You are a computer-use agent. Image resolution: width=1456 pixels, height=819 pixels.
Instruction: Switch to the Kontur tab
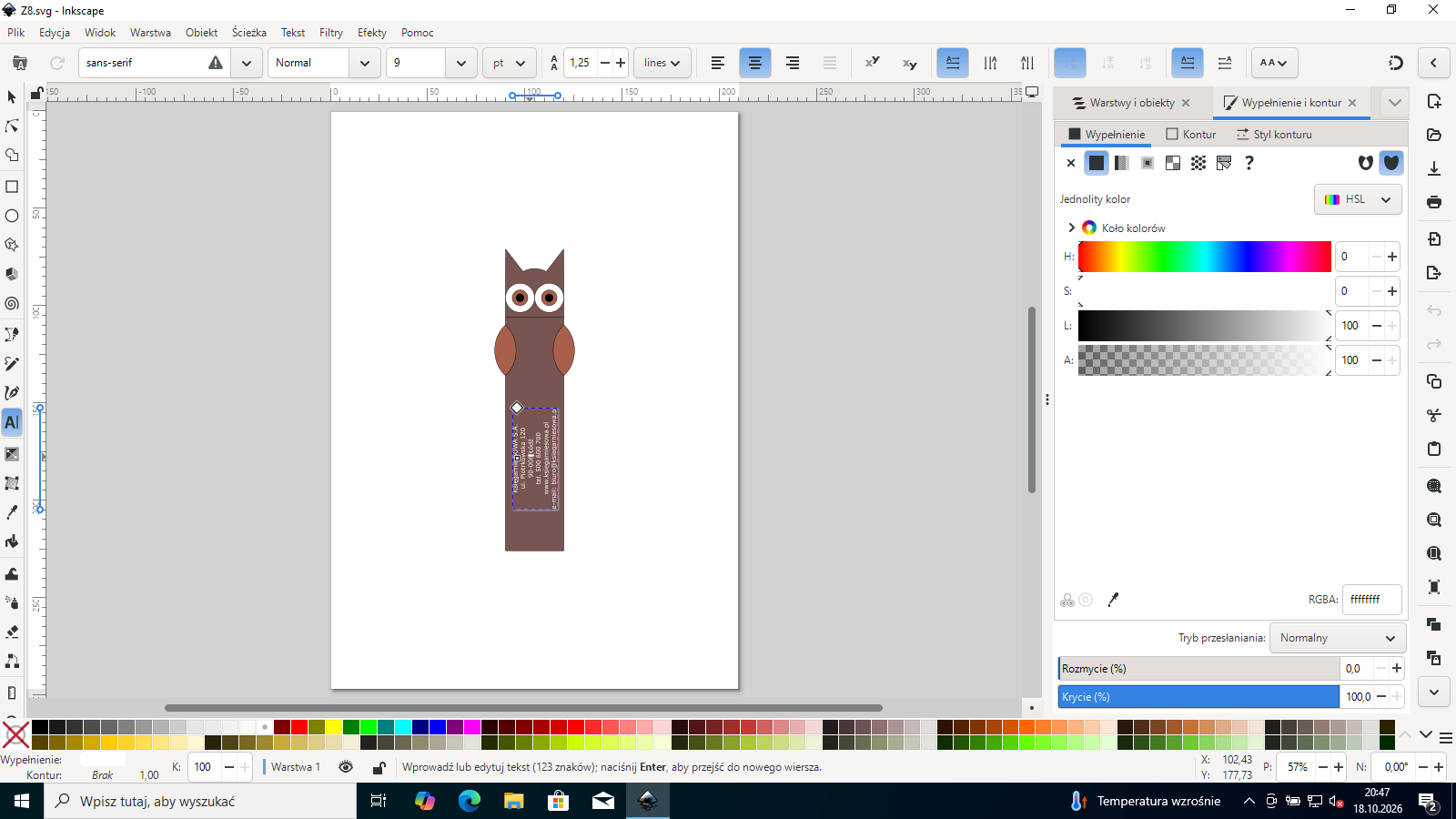pos(1191,134)
